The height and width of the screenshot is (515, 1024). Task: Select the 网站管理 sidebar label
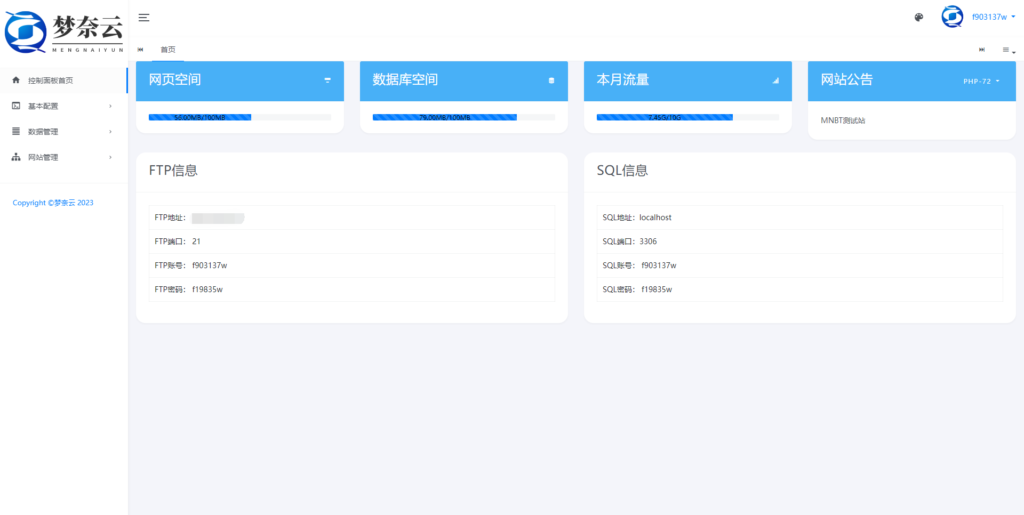point(43,157)
